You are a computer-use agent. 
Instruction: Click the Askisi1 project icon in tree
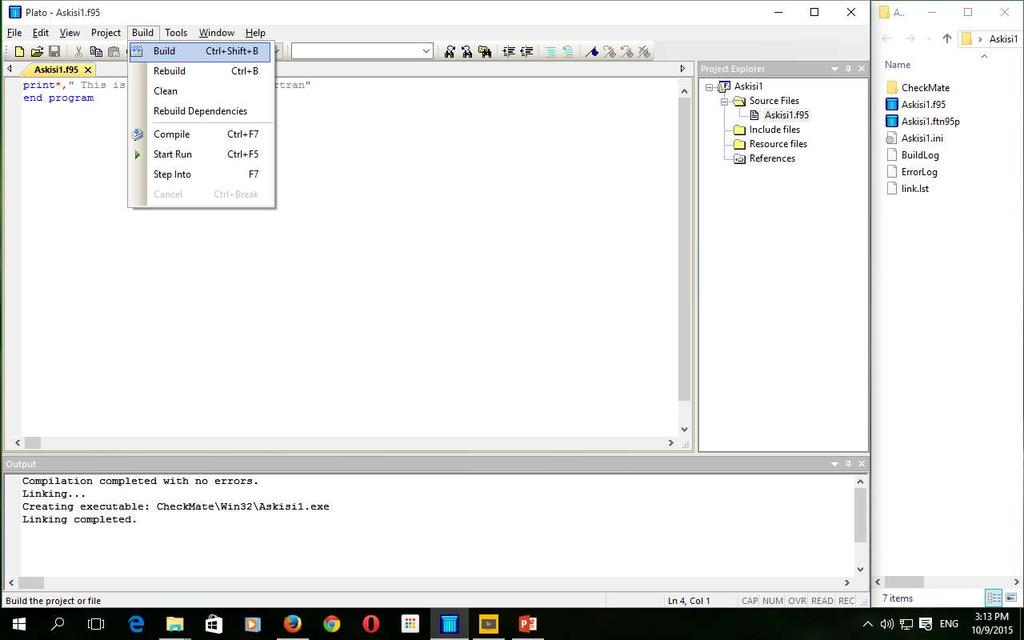tap(724, 86)
